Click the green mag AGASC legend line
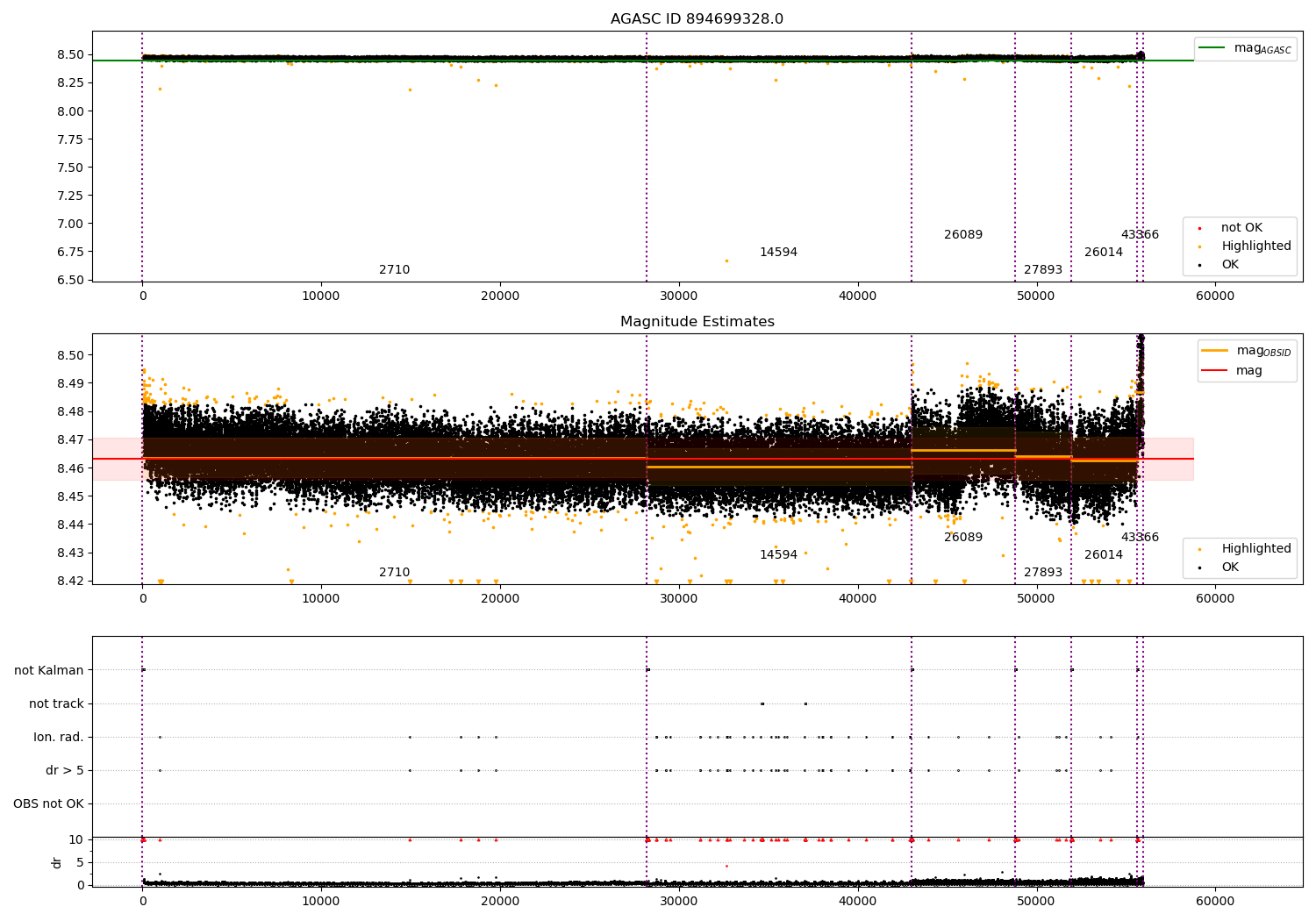The width and height of the screenshot is (1316, 921). [x=1213, y=48]
